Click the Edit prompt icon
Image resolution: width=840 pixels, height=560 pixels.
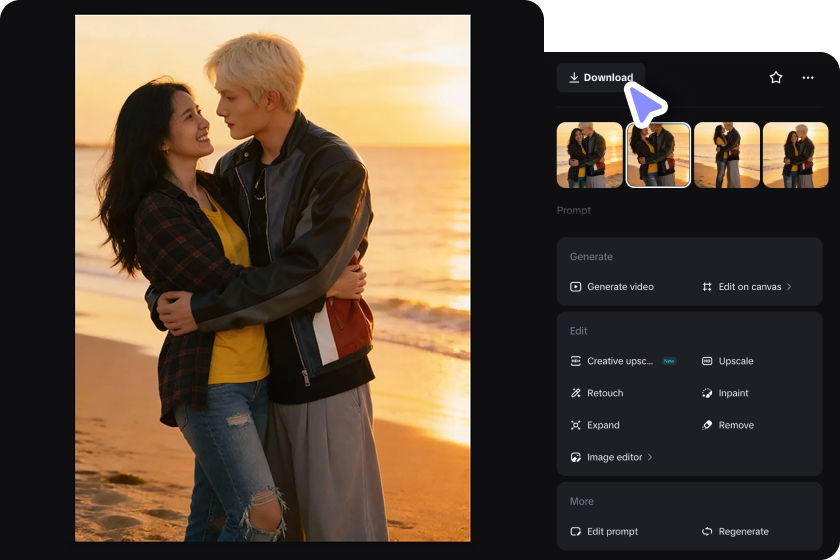pos(575,532)
